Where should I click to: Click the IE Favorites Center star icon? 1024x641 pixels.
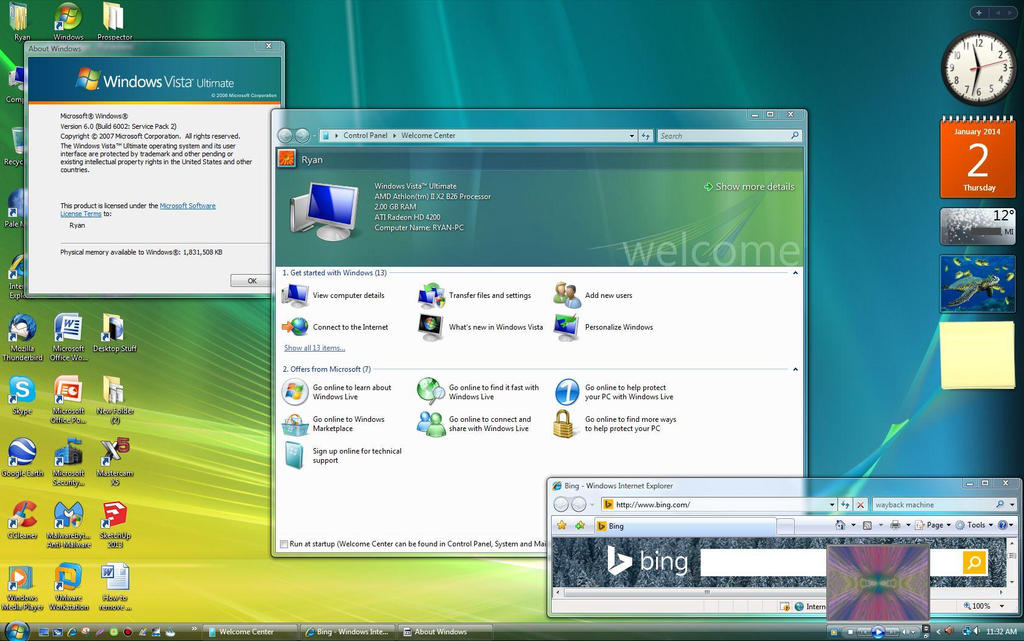pos(562,525)
